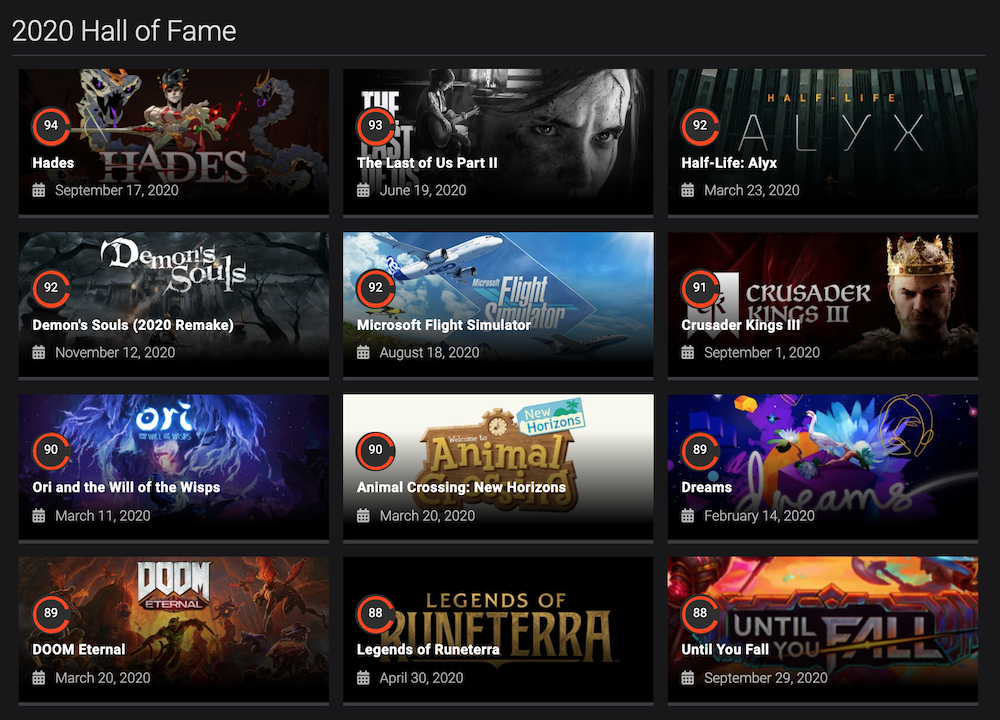Open the Demon's Souls (2020 Remake) title
1000x720 pixels.
click(133, 325)
